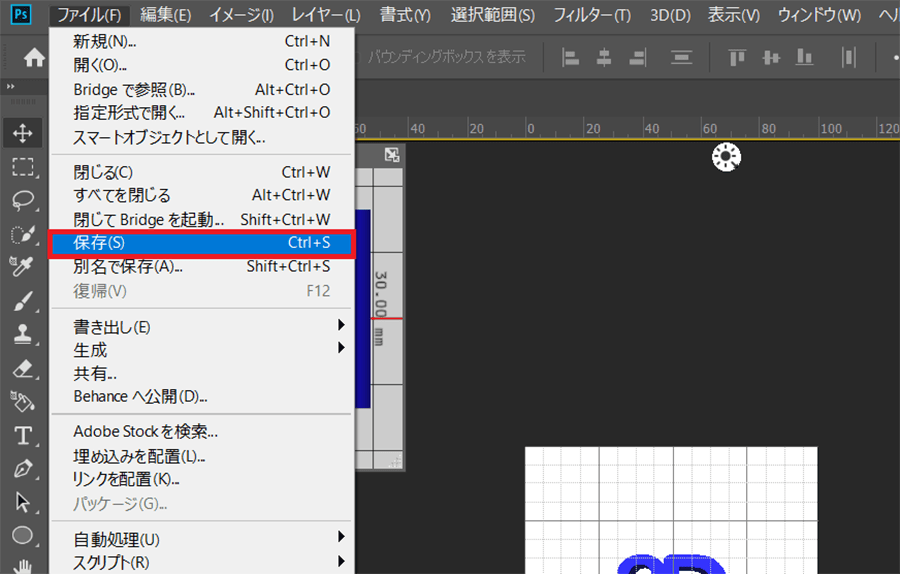The height and width of the screenshot is (574, 900).
Task: Align left edges icon
Action: coord(570,57)
